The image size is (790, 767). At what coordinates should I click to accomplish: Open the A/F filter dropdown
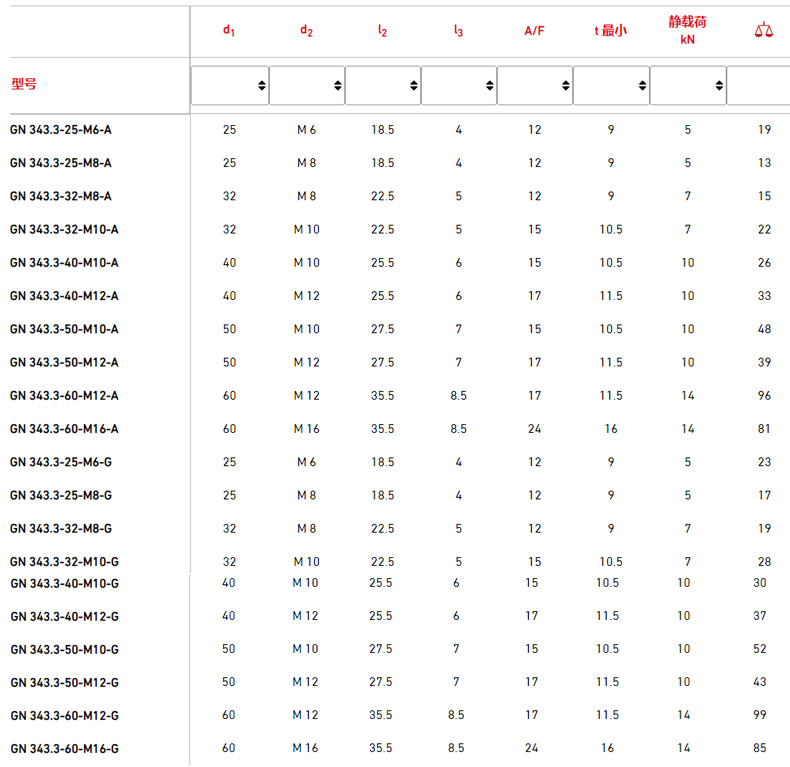535,85
